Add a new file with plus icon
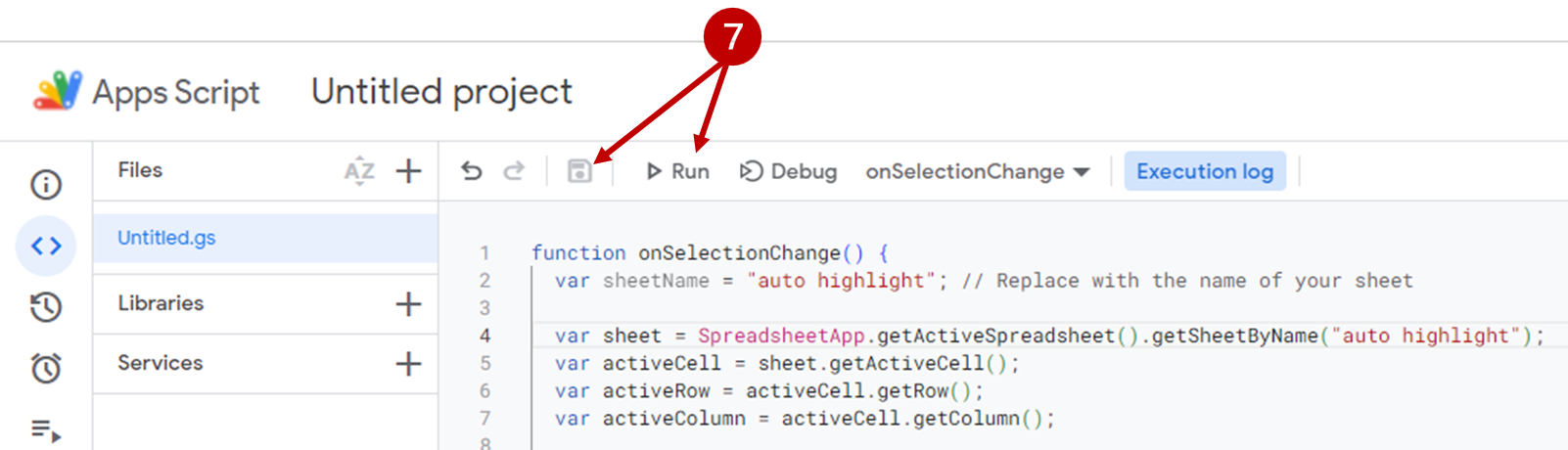This screenshot has height=450, width=1568. pos(408,171)
